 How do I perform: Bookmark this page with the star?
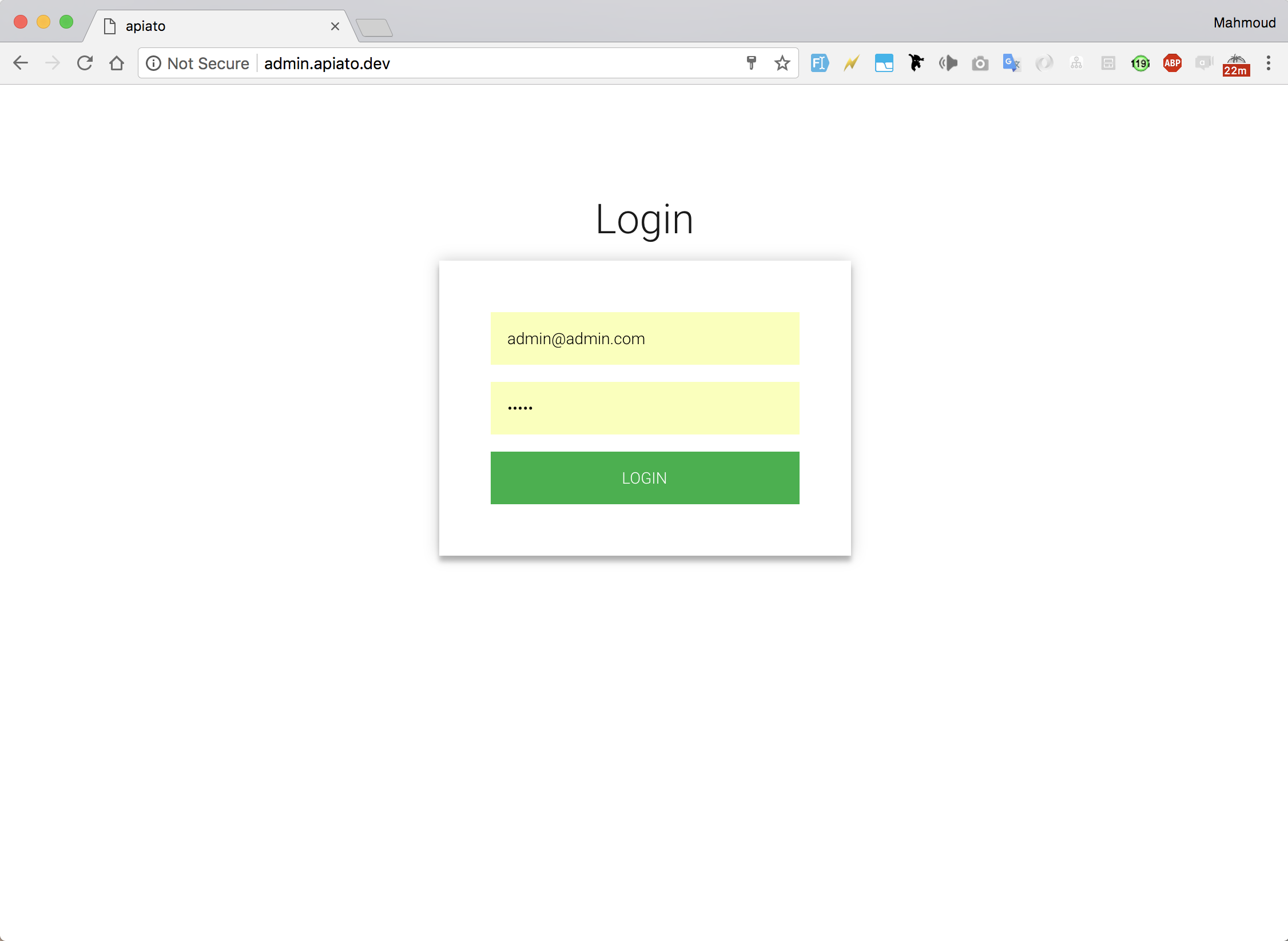pyautogui.click(x=782, y=63)
